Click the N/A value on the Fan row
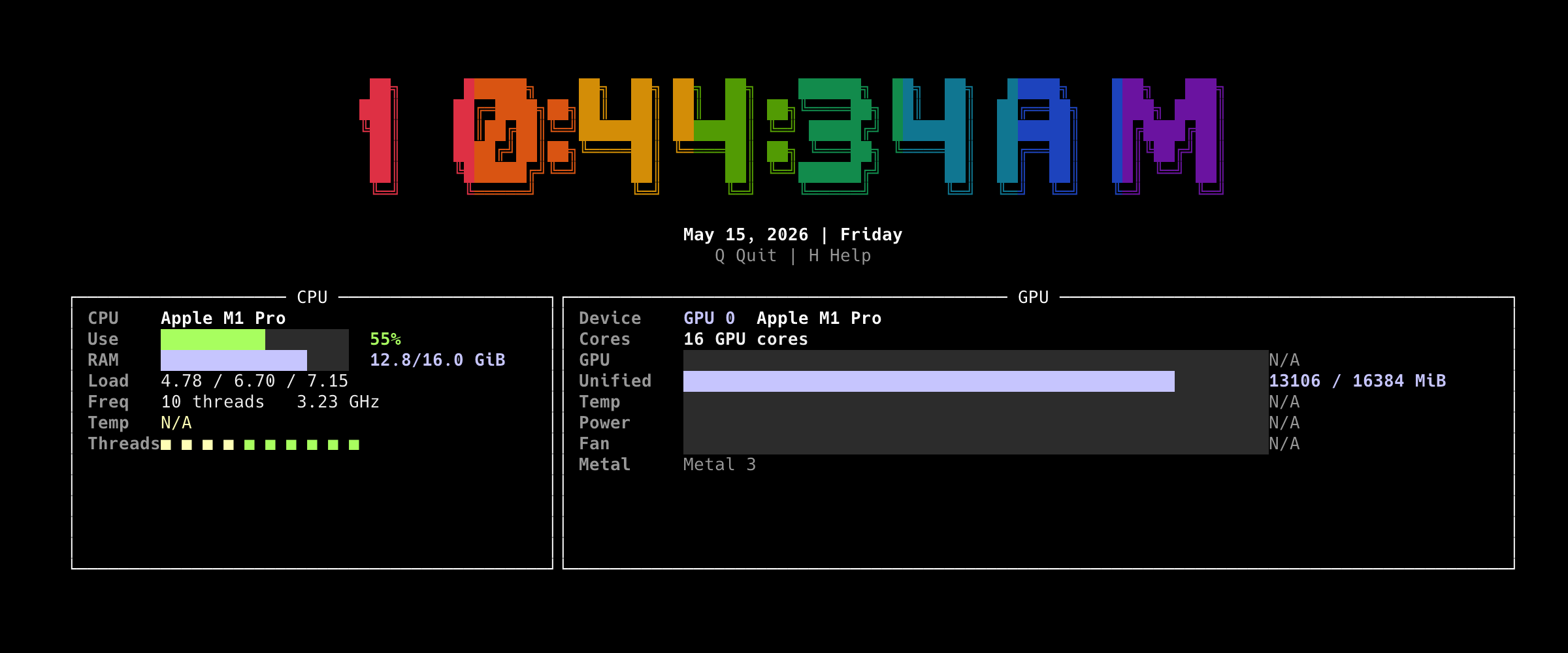 [1284, 443]
